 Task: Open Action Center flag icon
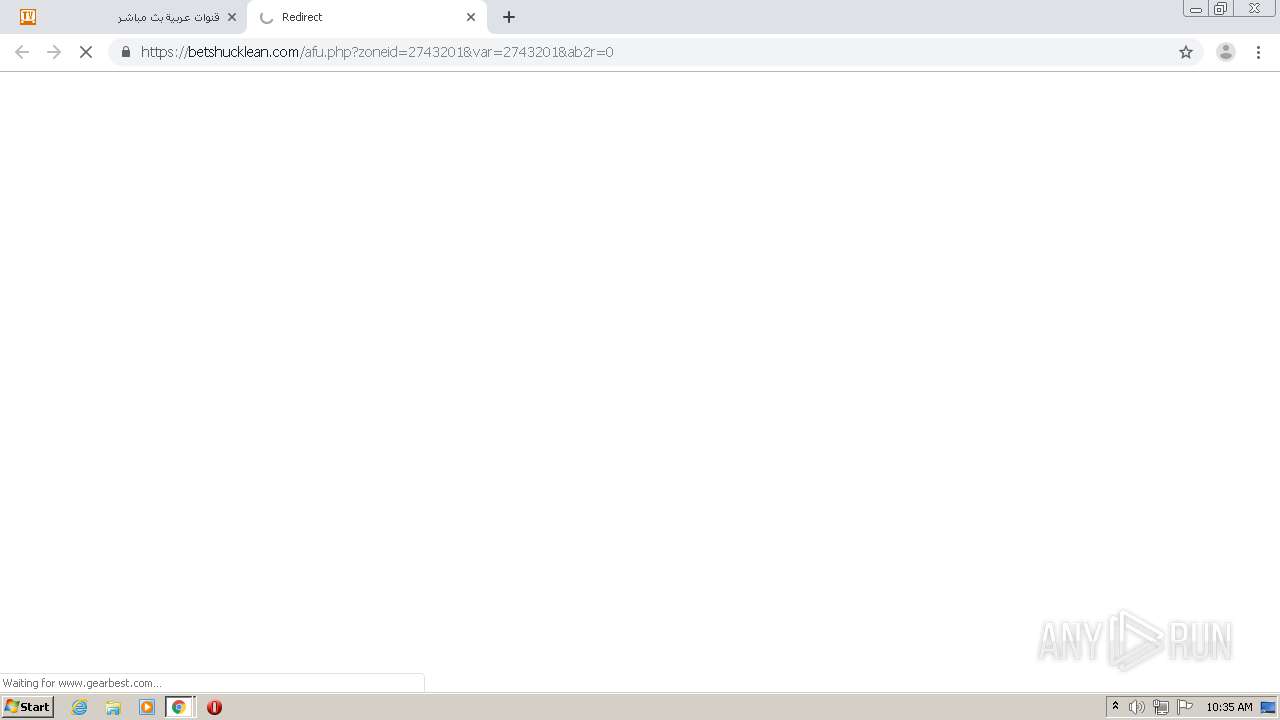1185,707
